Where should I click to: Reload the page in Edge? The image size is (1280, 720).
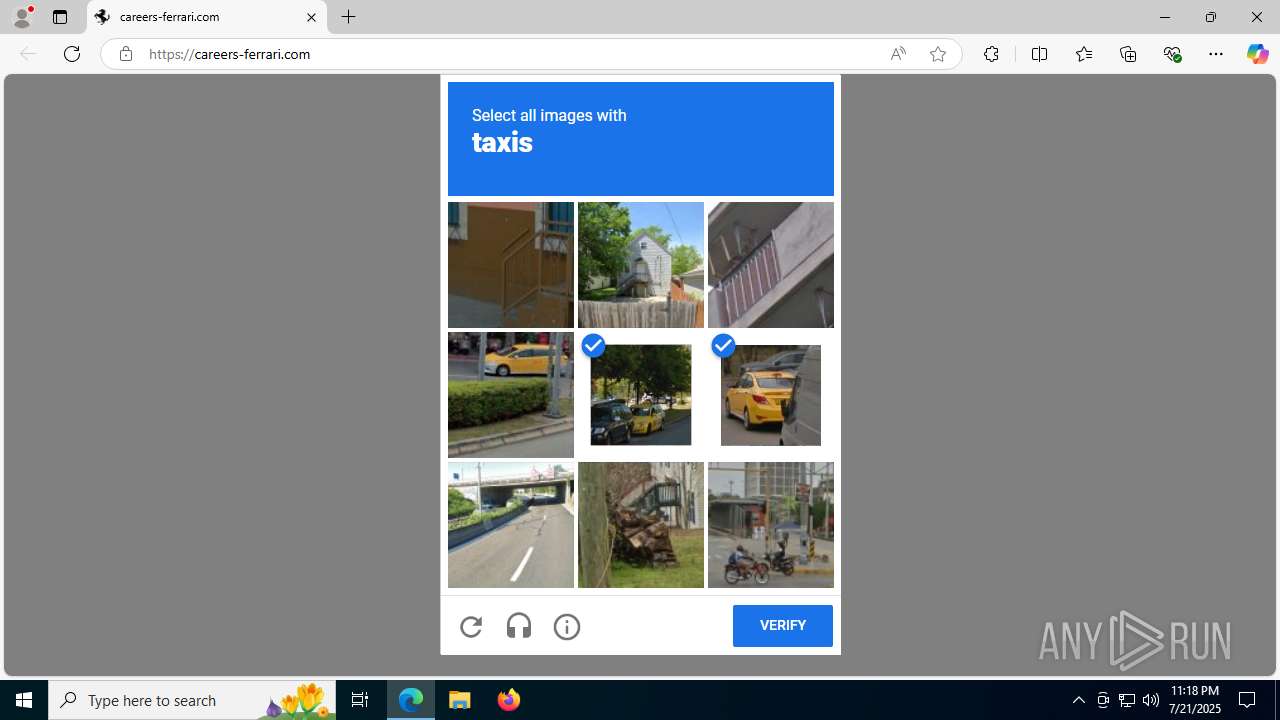point(72,54)
